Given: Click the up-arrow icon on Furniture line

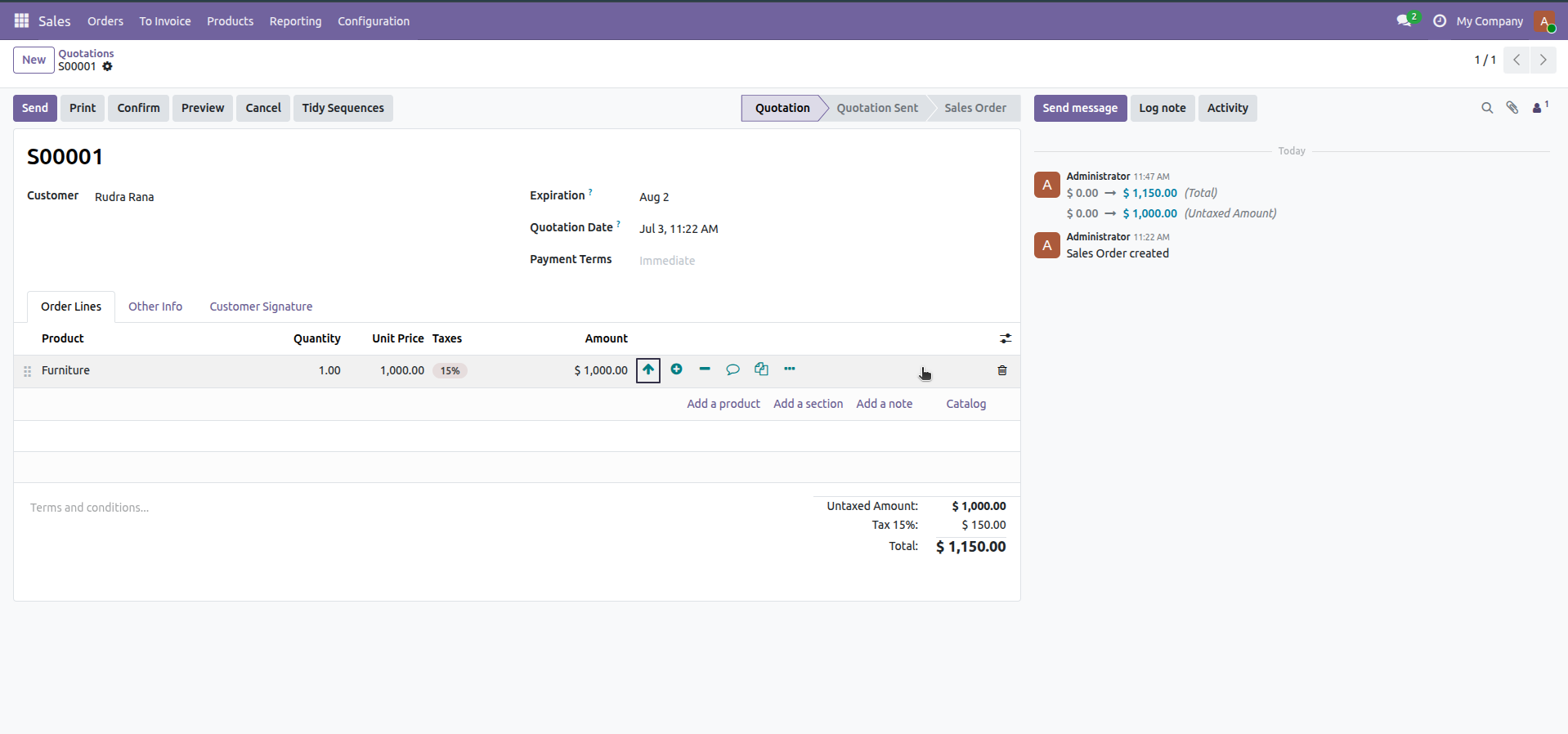Looking at the screenshot, I should [648, 369].
